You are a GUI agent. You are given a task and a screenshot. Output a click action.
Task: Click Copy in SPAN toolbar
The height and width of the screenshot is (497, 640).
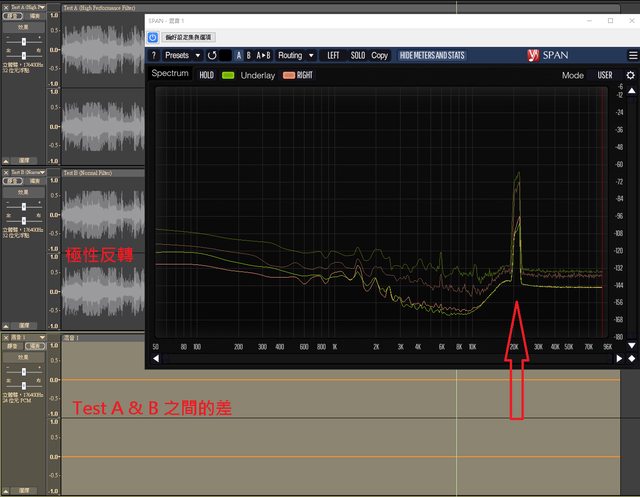click(x=380, y=55)
